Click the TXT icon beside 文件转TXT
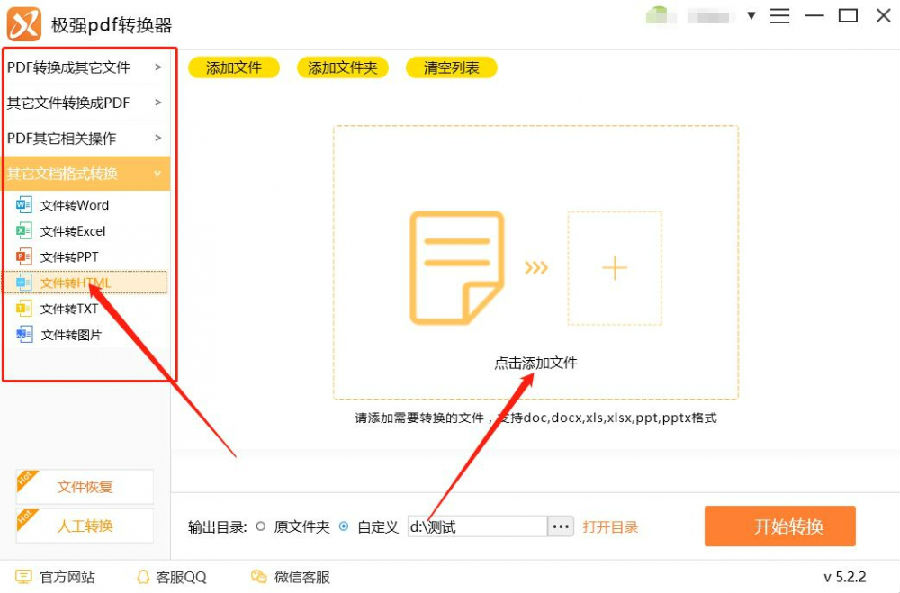 tap(24, 308)
